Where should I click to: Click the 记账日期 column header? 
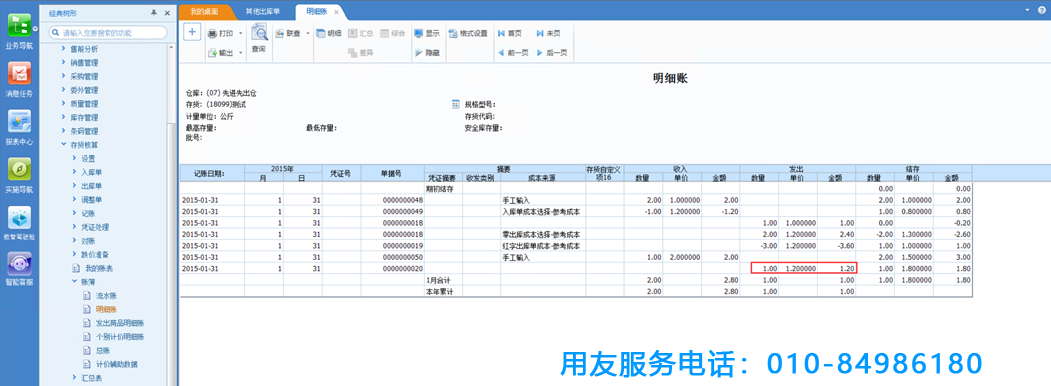212,174
